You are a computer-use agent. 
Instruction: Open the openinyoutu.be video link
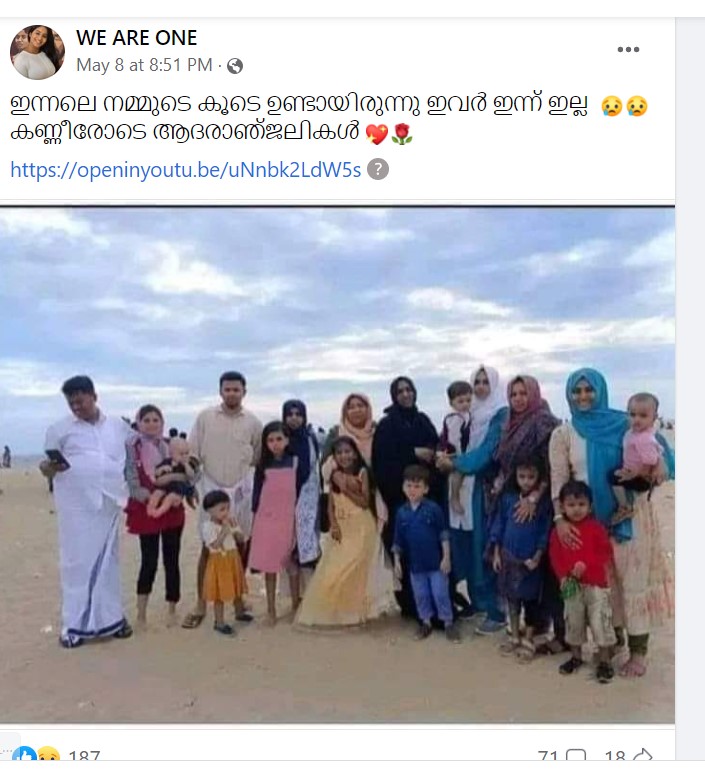pos(186,169)
